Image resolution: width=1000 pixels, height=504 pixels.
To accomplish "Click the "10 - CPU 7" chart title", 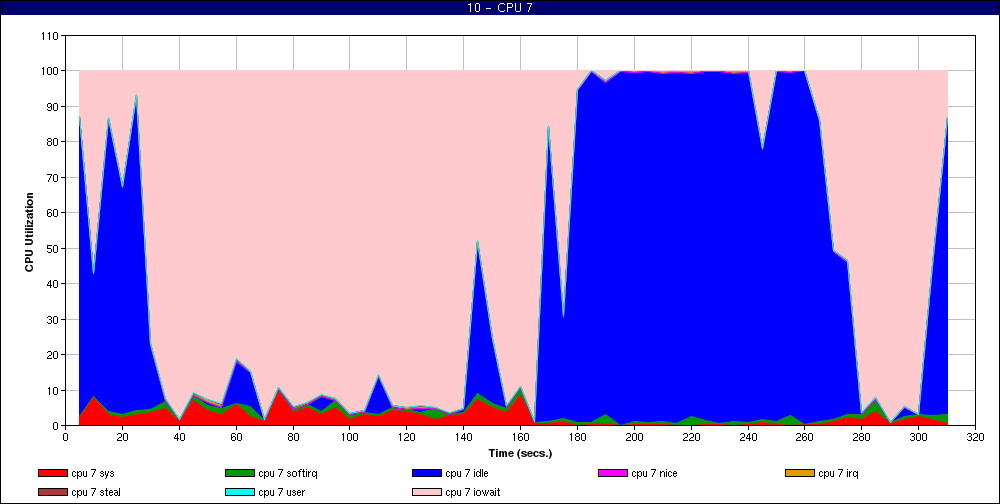I will tap(500, 8).
